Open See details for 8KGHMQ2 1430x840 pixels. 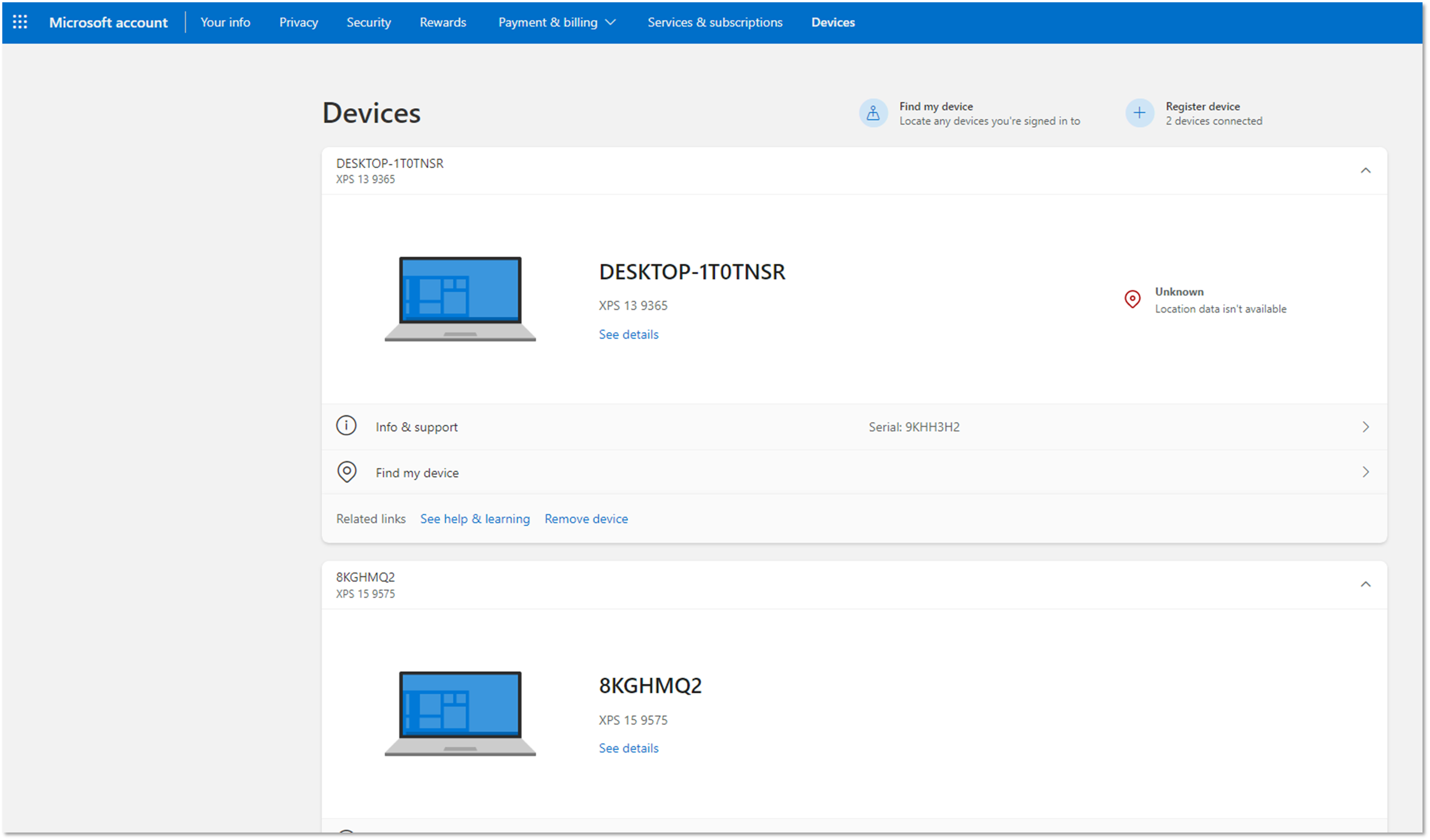pyautogui.click(x=628, y=748)
